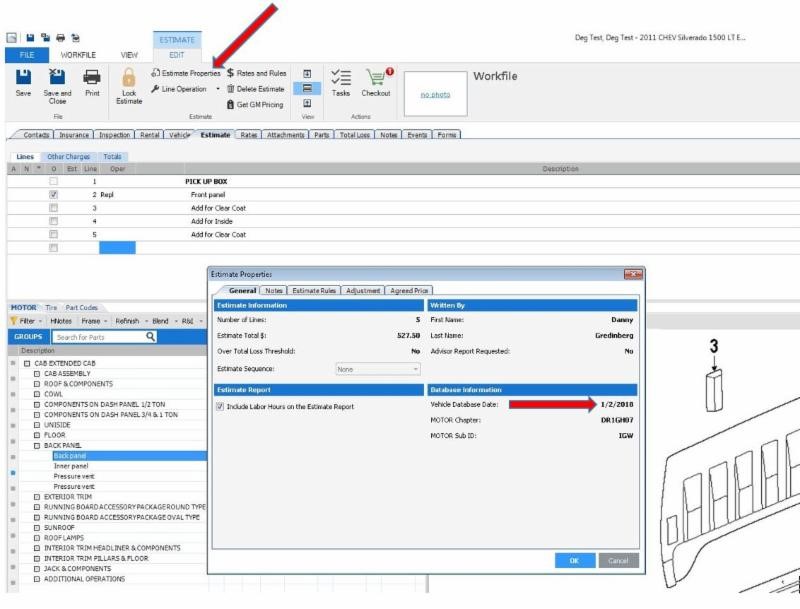This screenshot has height=609, width=800.
Task: Toggle checkbox on line 3 Add for Clear Coat
Action: coord(54,208)
